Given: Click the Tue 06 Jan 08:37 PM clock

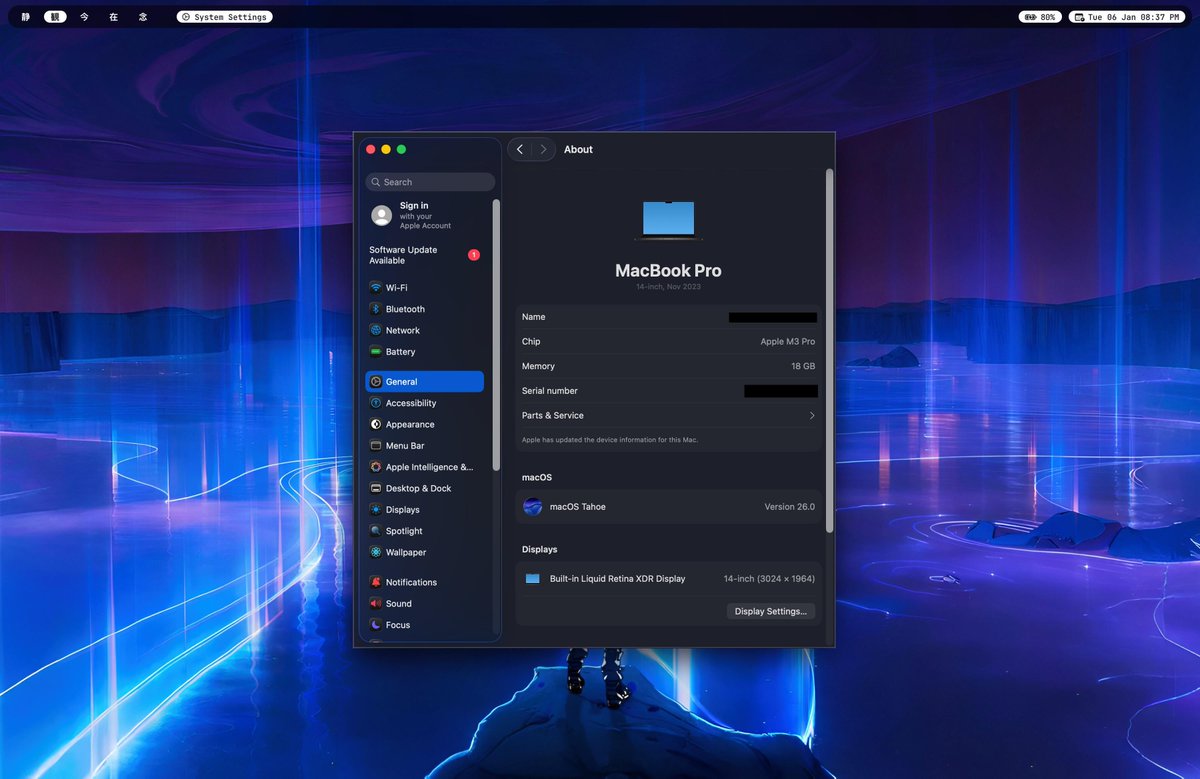Looking at the screenshot, I should coord(1125,17).
